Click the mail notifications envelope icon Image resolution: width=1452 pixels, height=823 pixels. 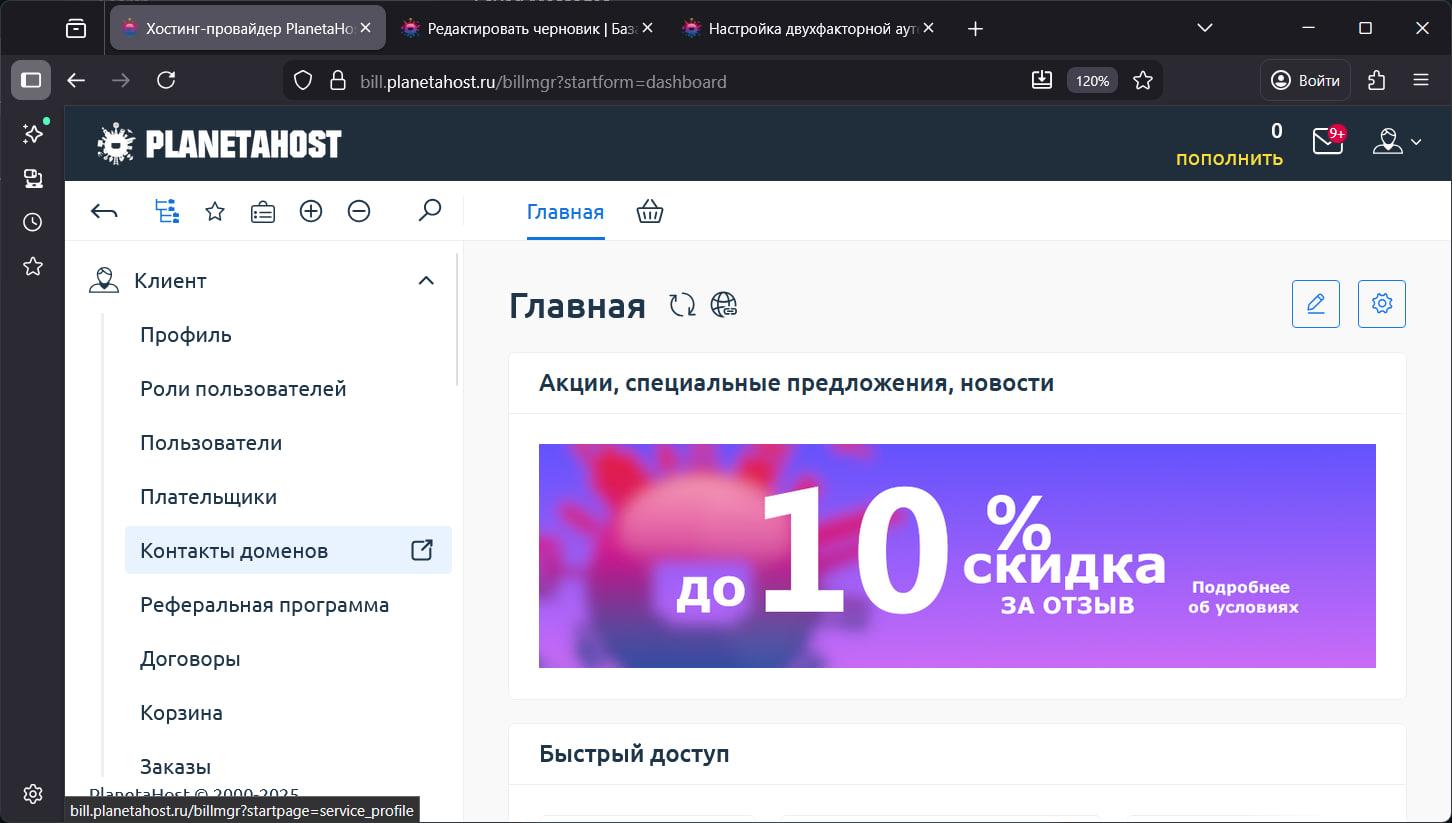(1325, 143)
